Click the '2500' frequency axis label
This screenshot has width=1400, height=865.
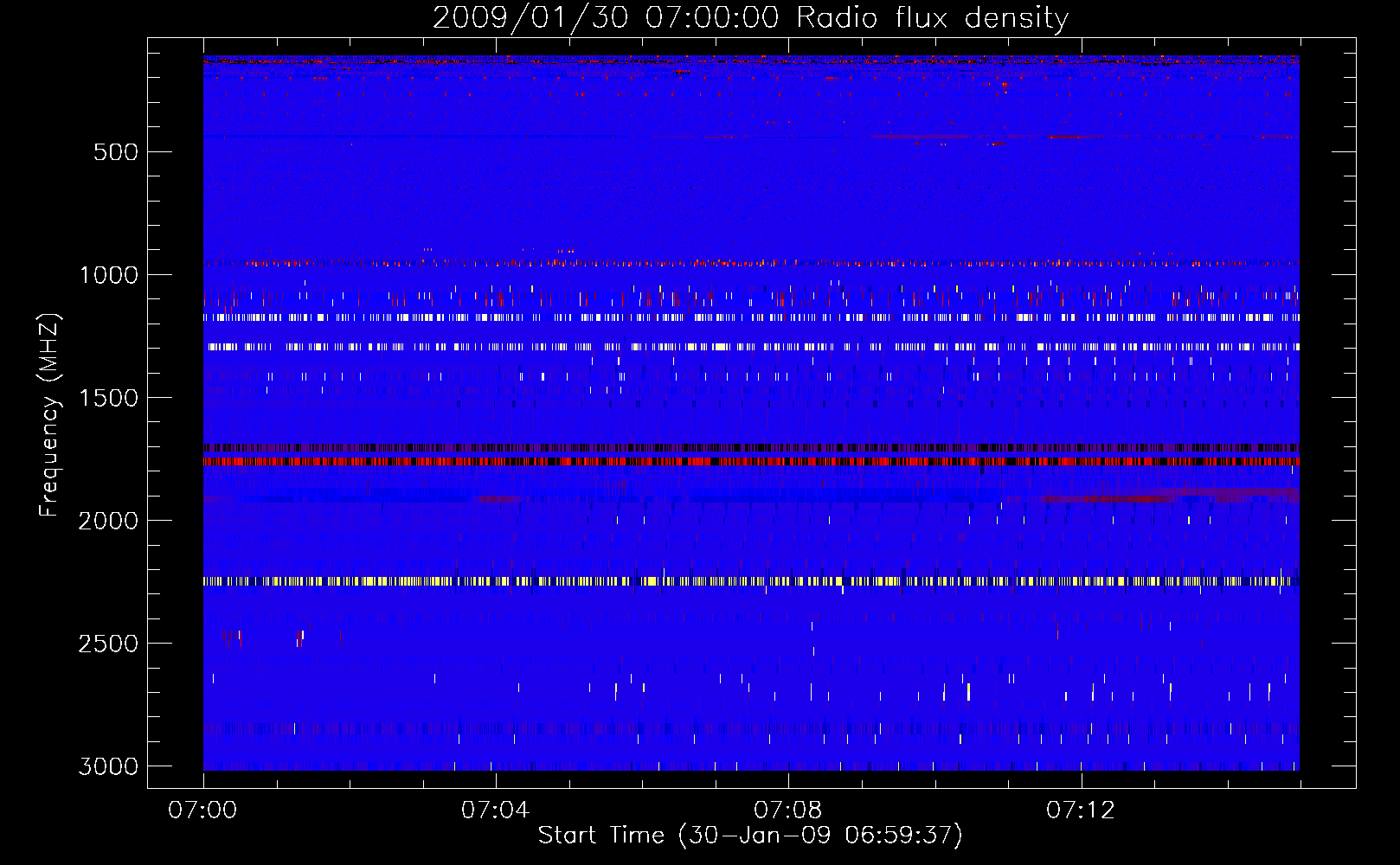point(108,644)
